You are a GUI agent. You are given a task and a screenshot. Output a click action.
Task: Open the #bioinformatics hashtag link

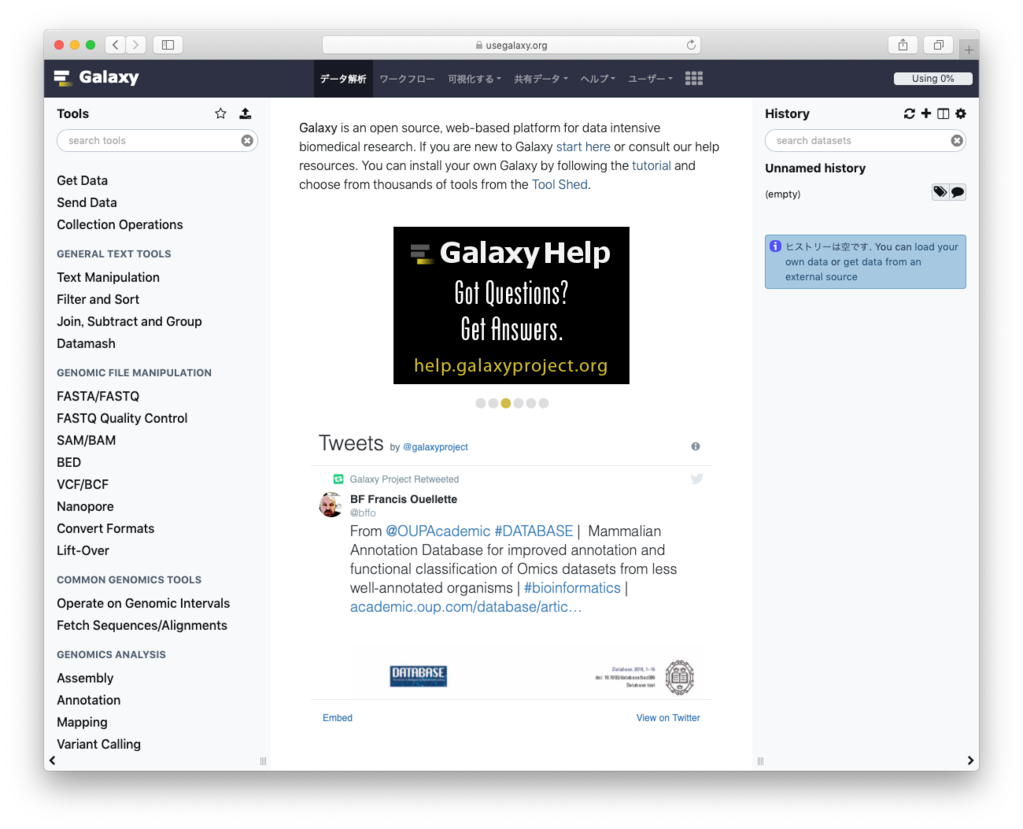coord(572,588)
